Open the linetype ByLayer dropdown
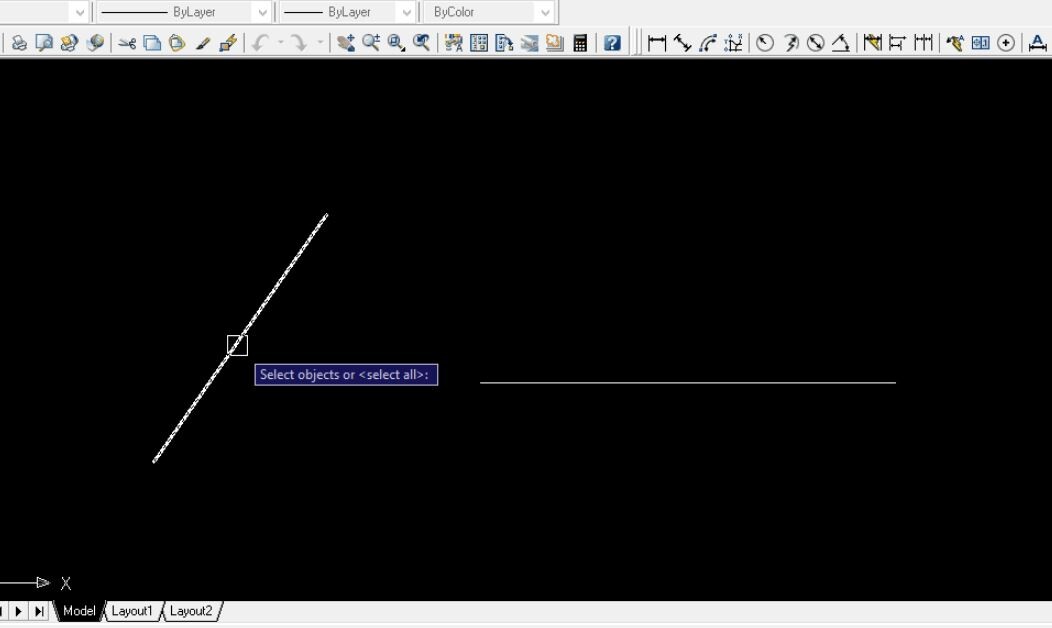 click(262, 11)
